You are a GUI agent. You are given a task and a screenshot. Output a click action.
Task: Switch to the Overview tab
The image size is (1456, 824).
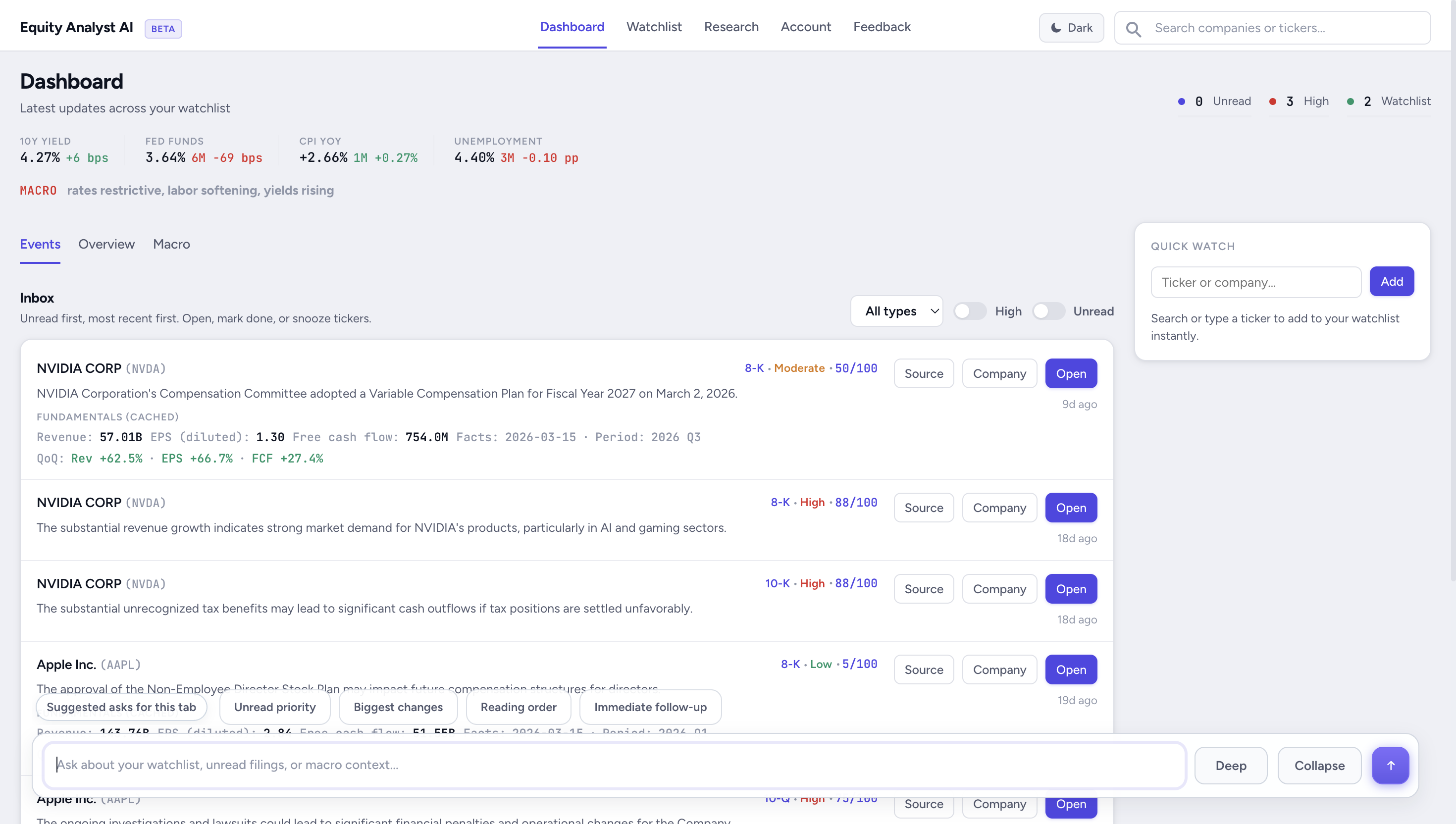click(x=106, y=245)
